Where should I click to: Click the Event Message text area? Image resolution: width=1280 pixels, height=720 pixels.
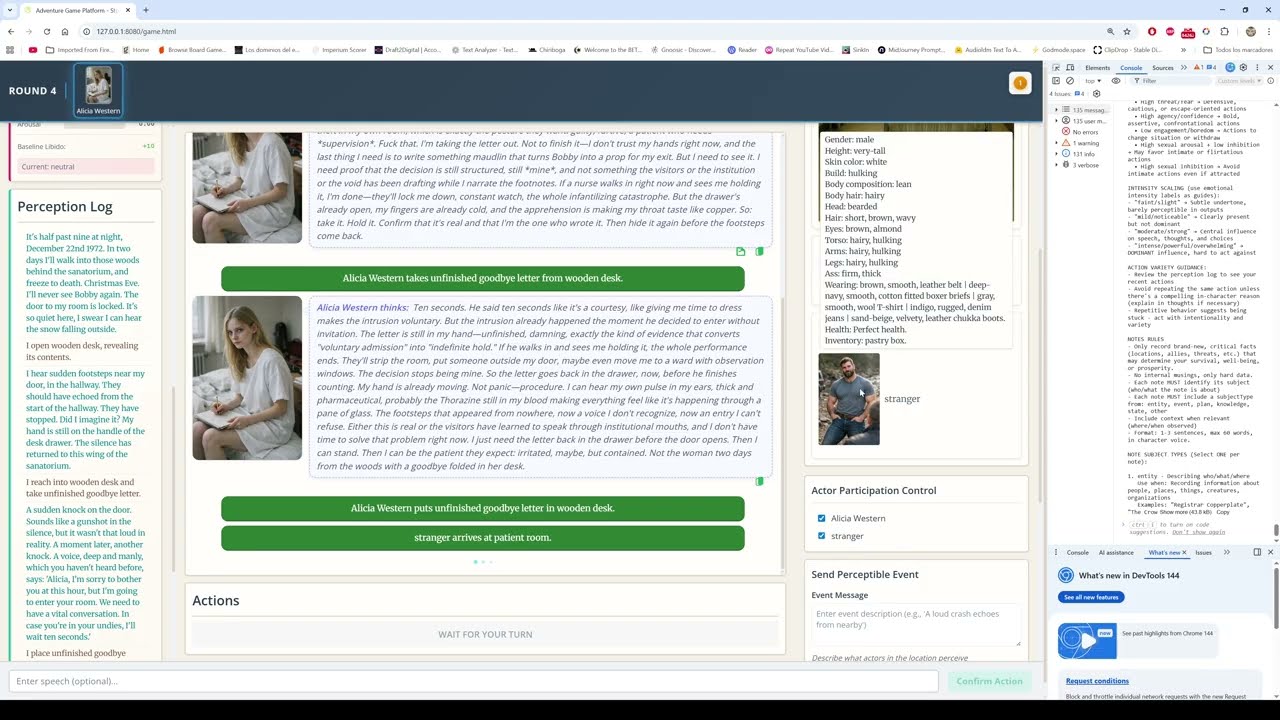pos(915,625)
